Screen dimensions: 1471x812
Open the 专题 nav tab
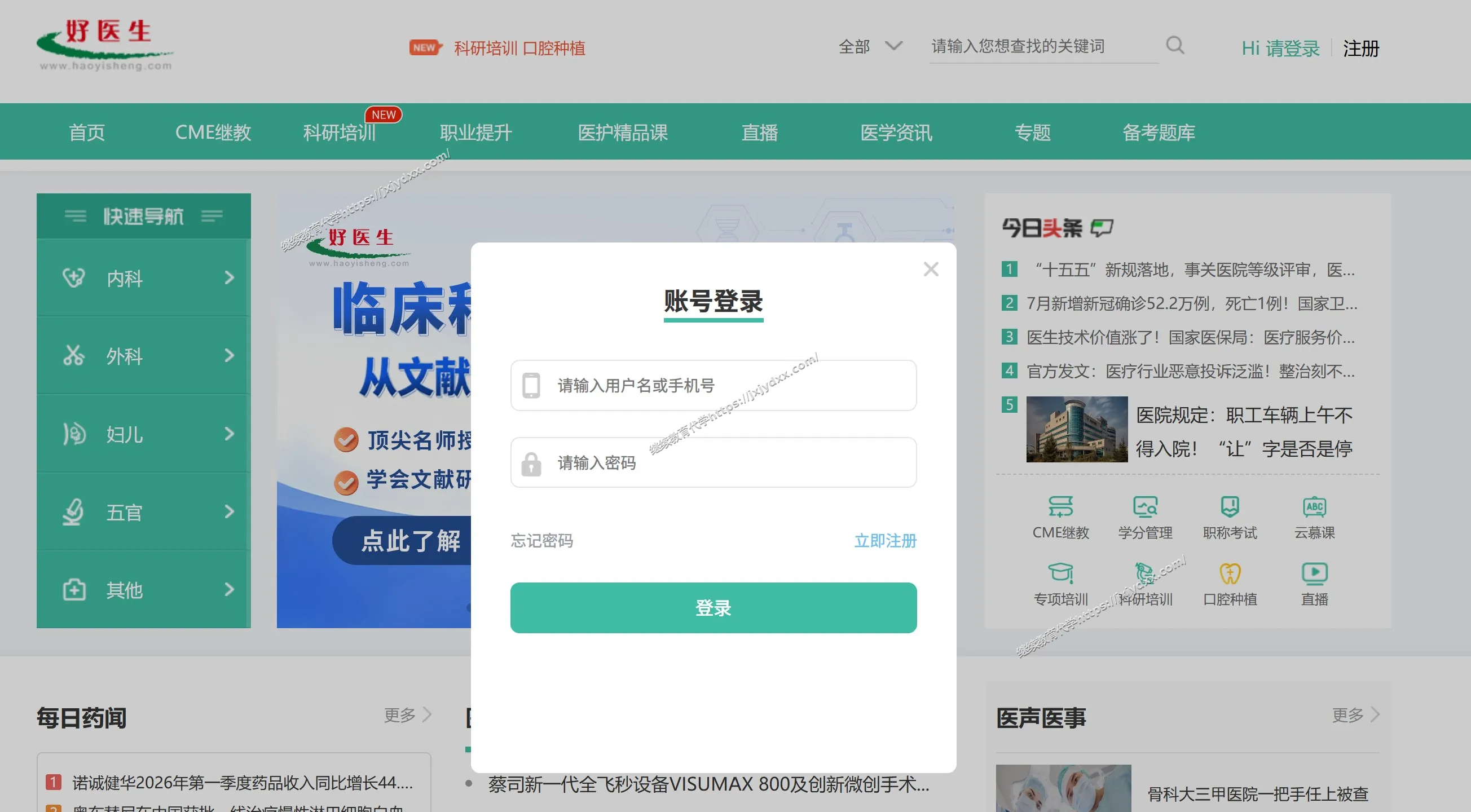coord(1032,133)
